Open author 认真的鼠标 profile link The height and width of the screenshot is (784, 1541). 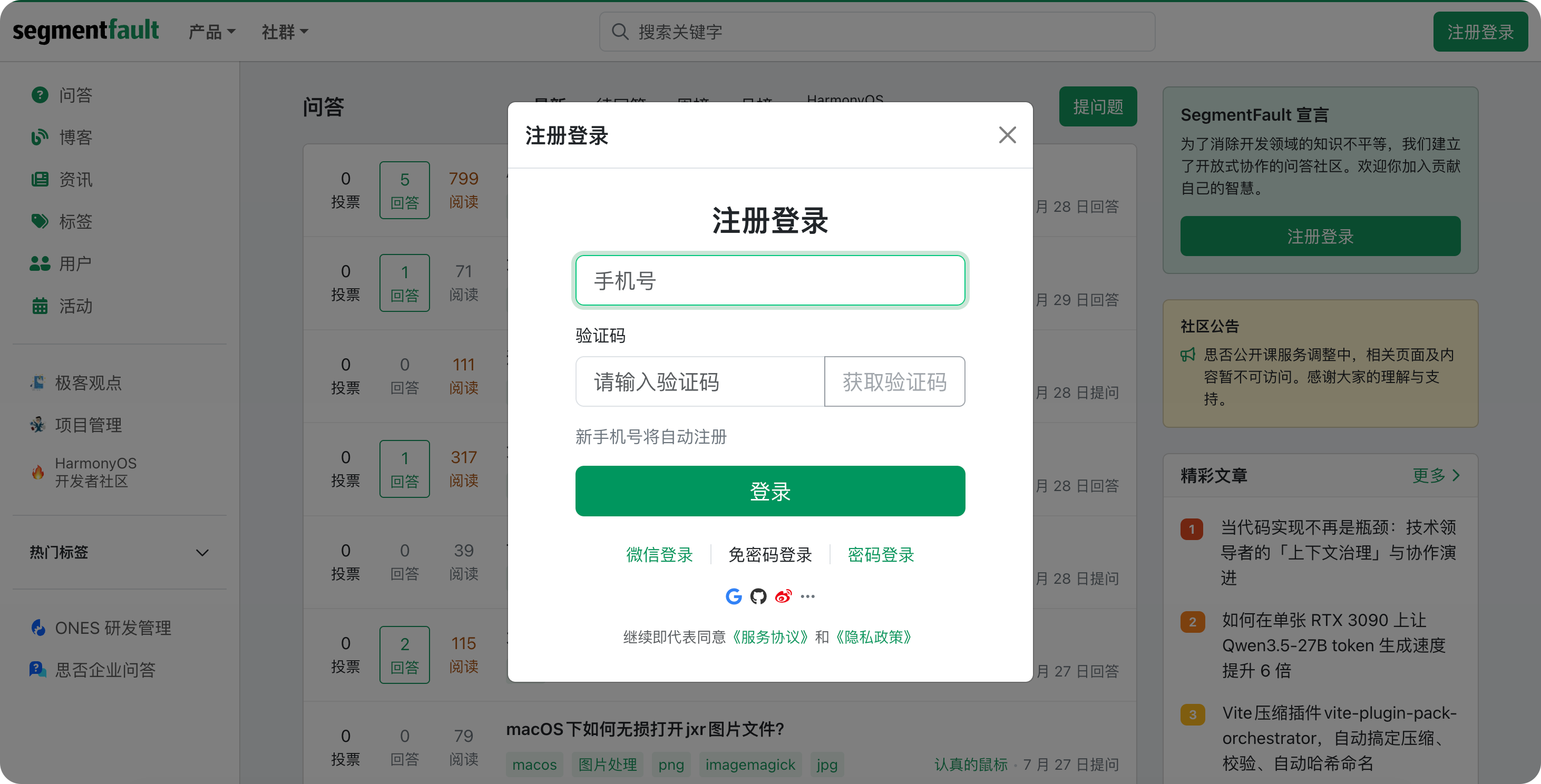[x=970, y=765]
